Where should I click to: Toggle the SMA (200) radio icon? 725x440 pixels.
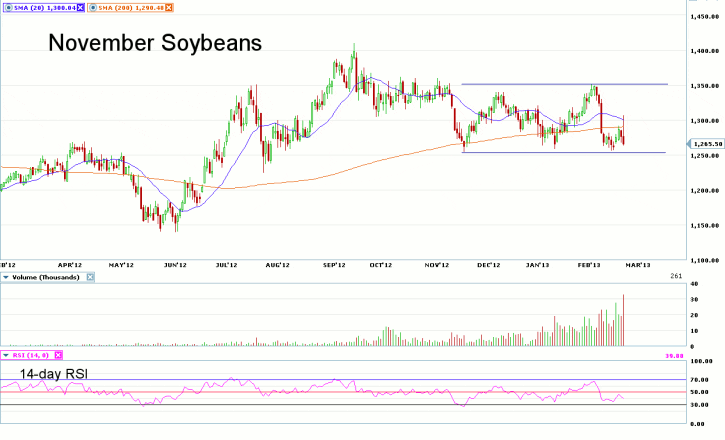(92, 7)
